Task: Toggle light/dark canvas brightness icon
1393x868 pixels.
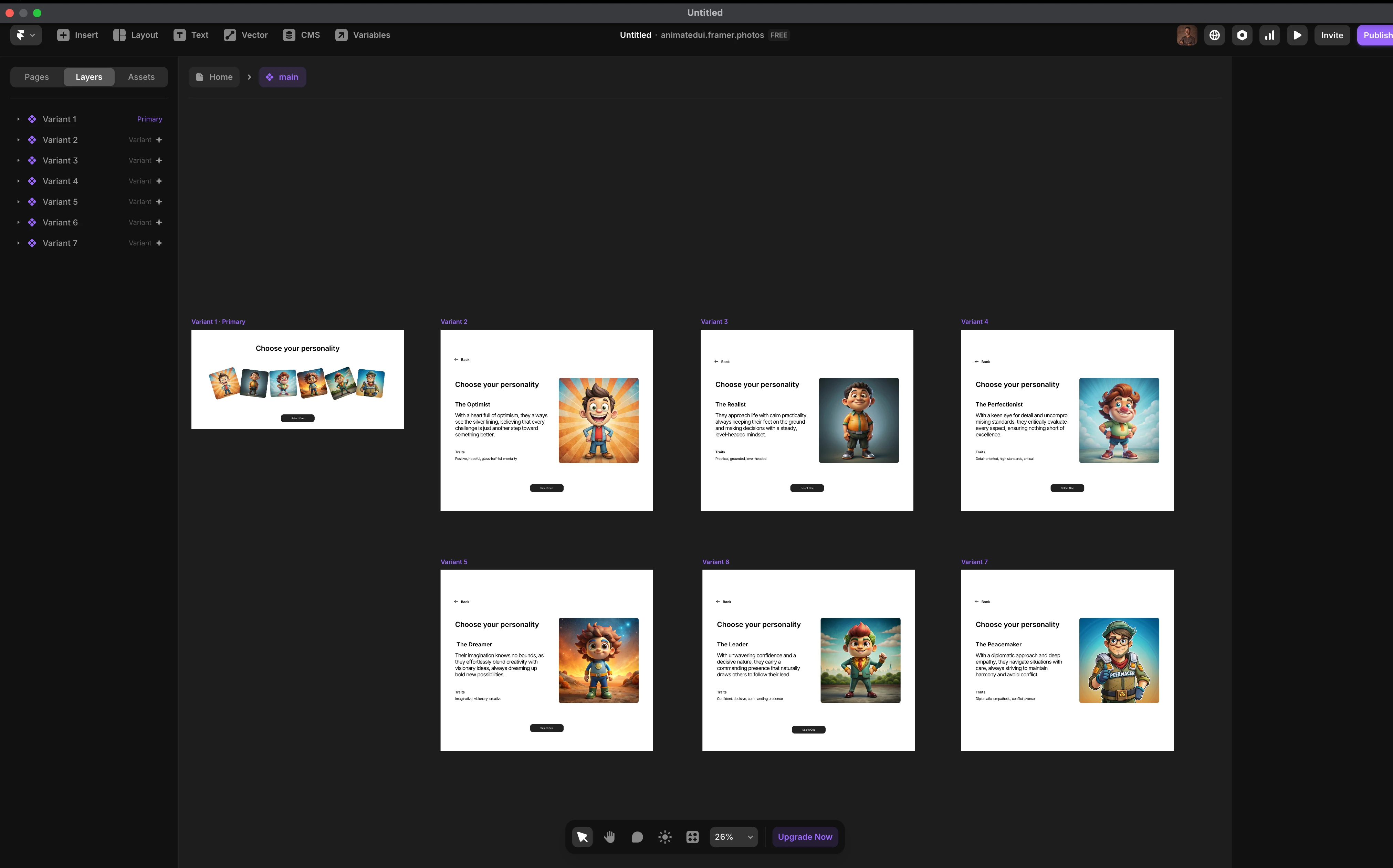Action: click(x=665, y=837)
